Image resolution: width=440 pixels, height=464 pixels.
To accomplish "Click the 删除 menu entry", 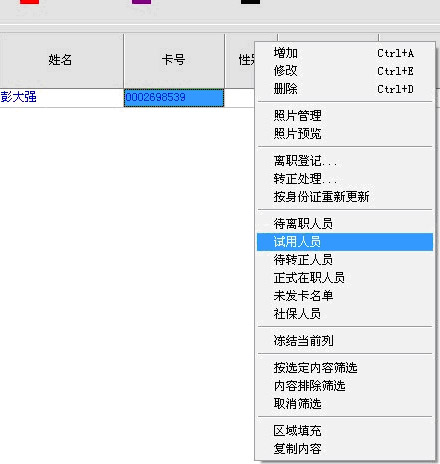I will (x=345, y=89).
